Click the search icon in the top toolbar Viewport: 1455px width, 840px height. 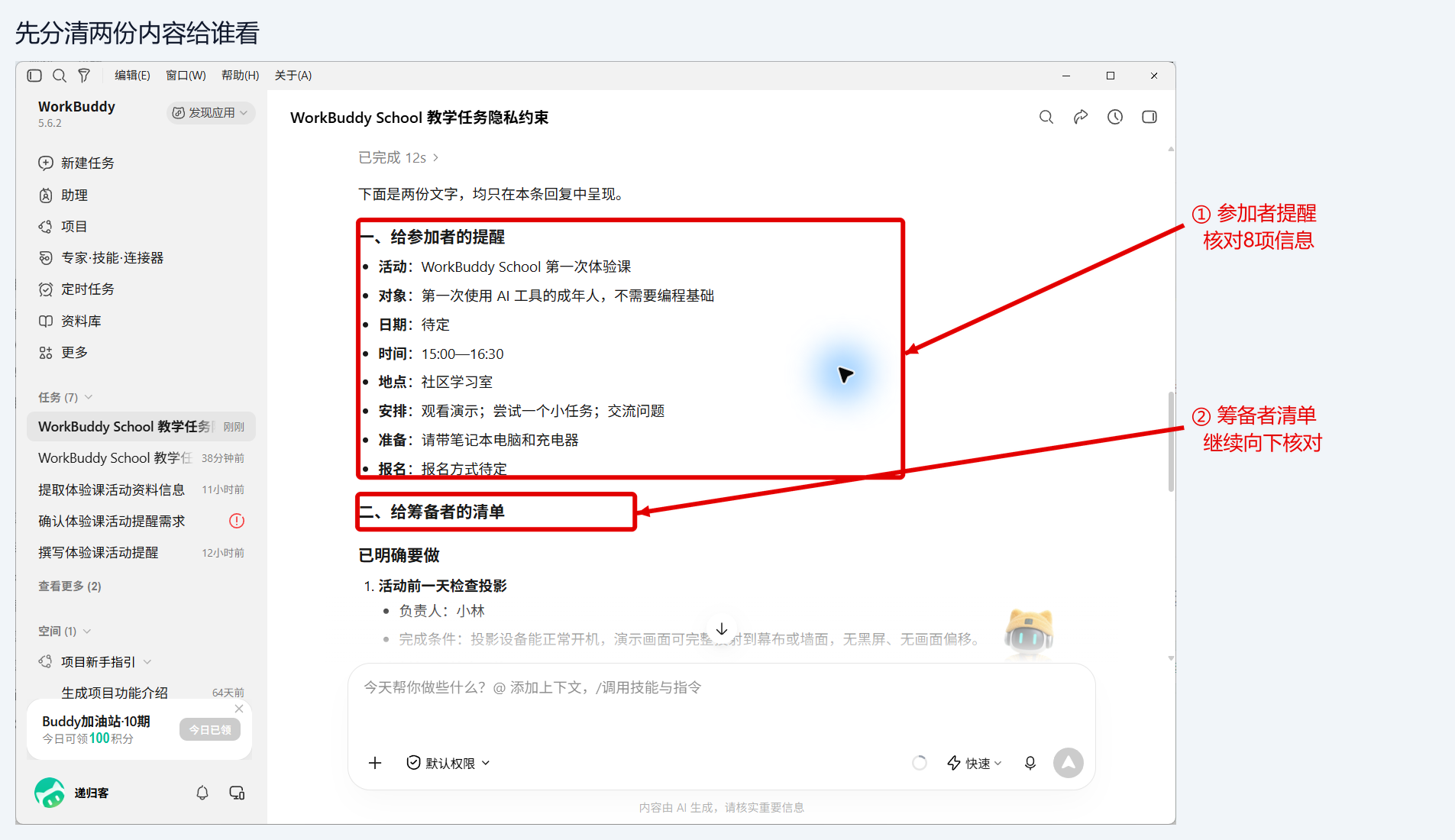[x=60, y=76]
